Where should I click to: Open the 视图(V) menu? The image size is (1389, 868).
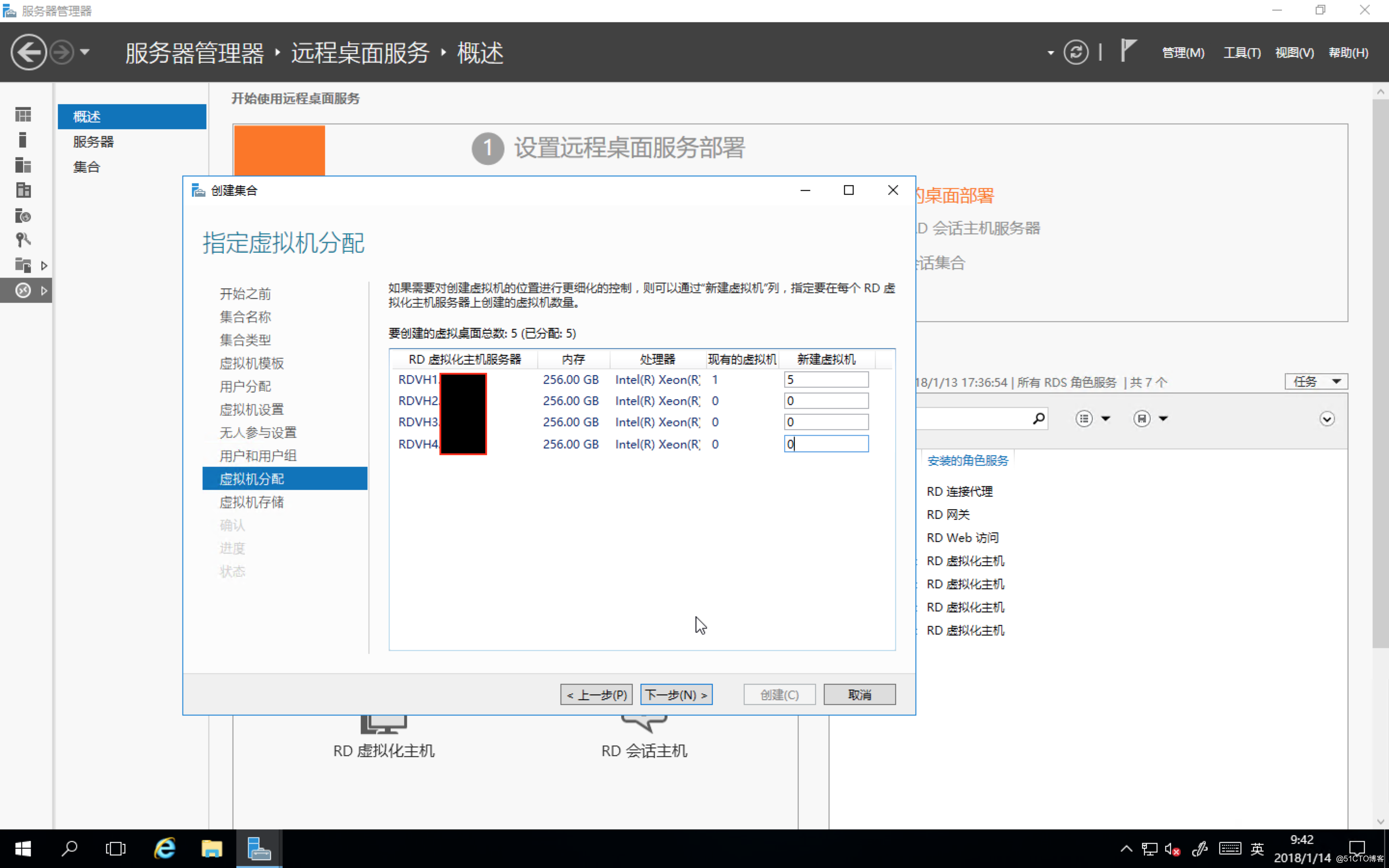1294,53
